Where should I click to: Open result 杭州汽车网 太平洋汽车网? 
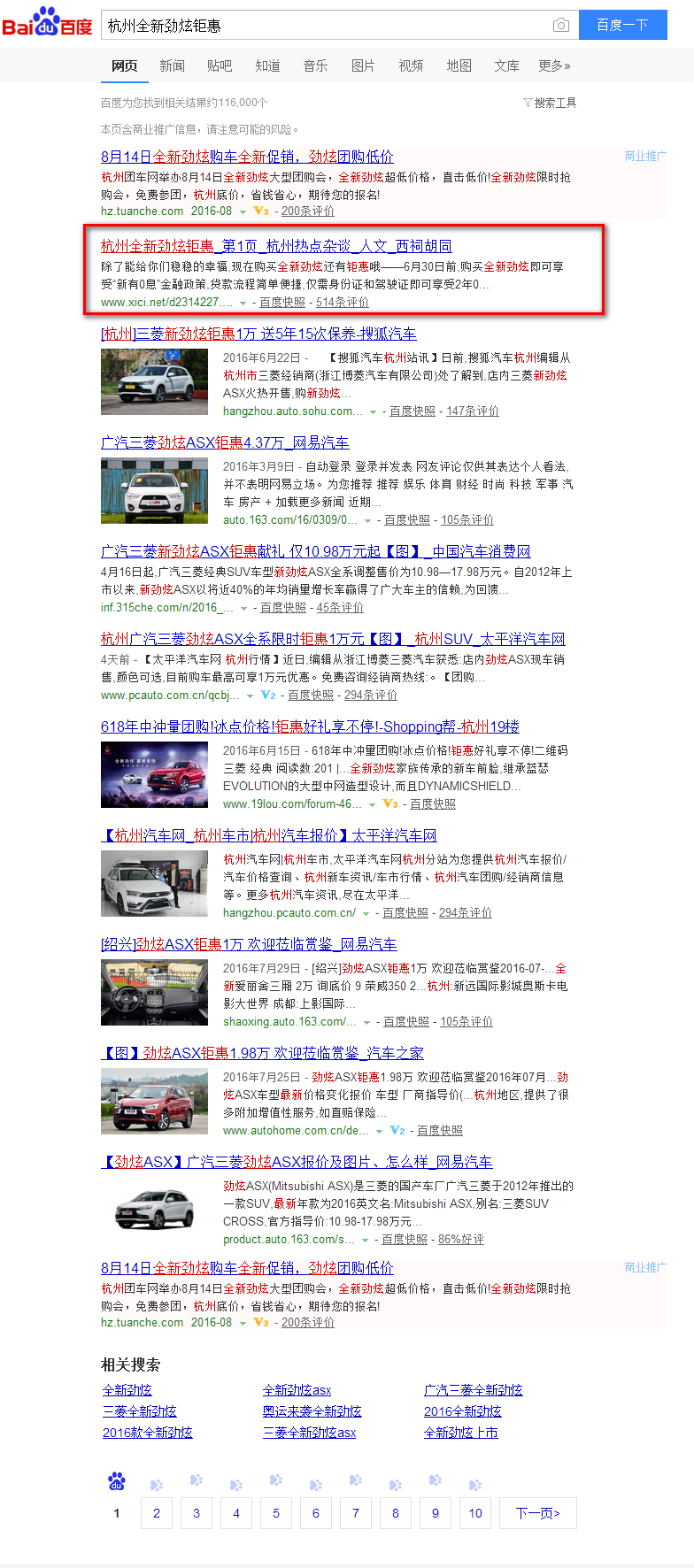point(269,835)
